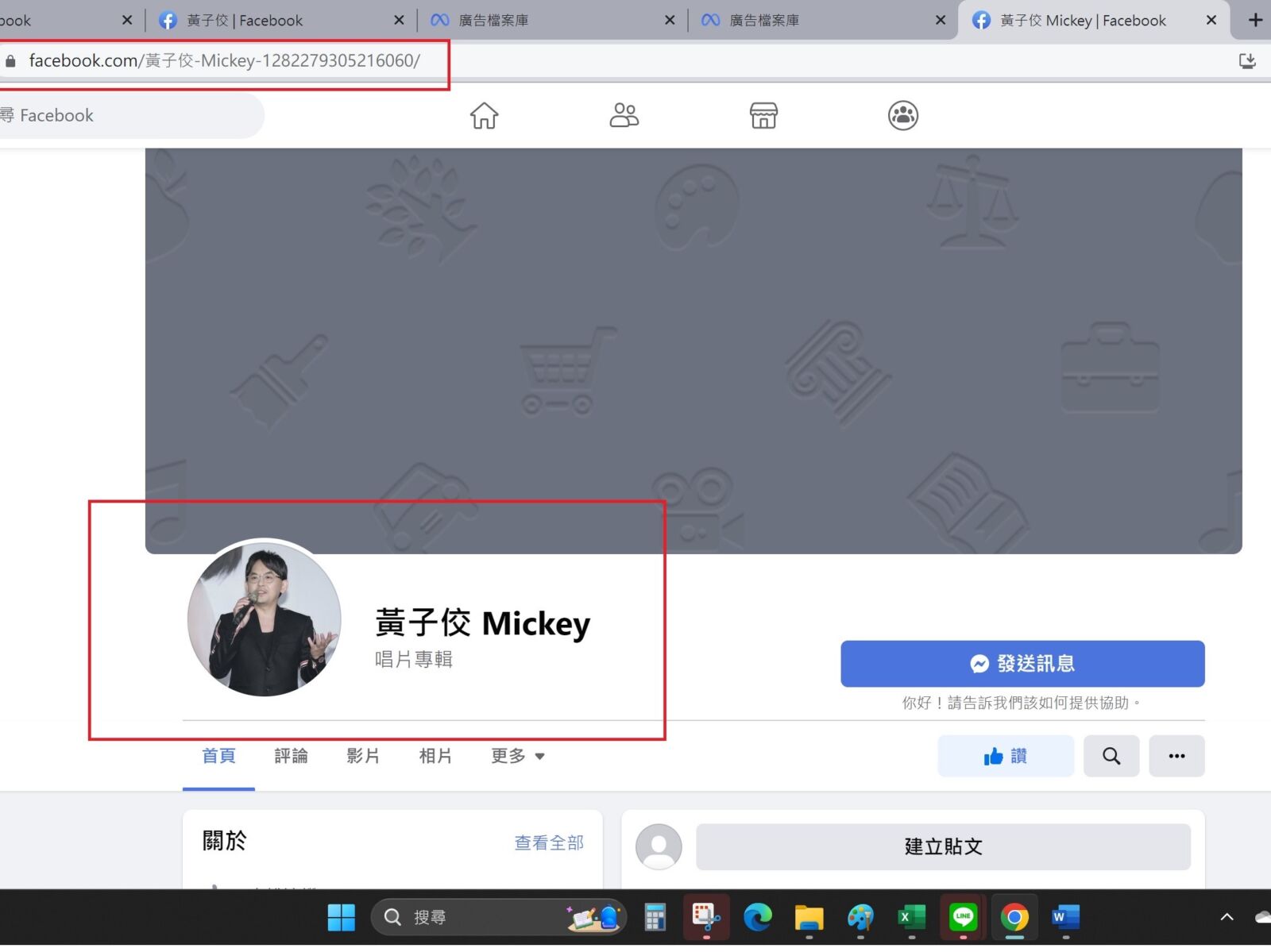
Task: Click the install app icon in address bar
Action: pyautogui.click(x=1247, y=61)
